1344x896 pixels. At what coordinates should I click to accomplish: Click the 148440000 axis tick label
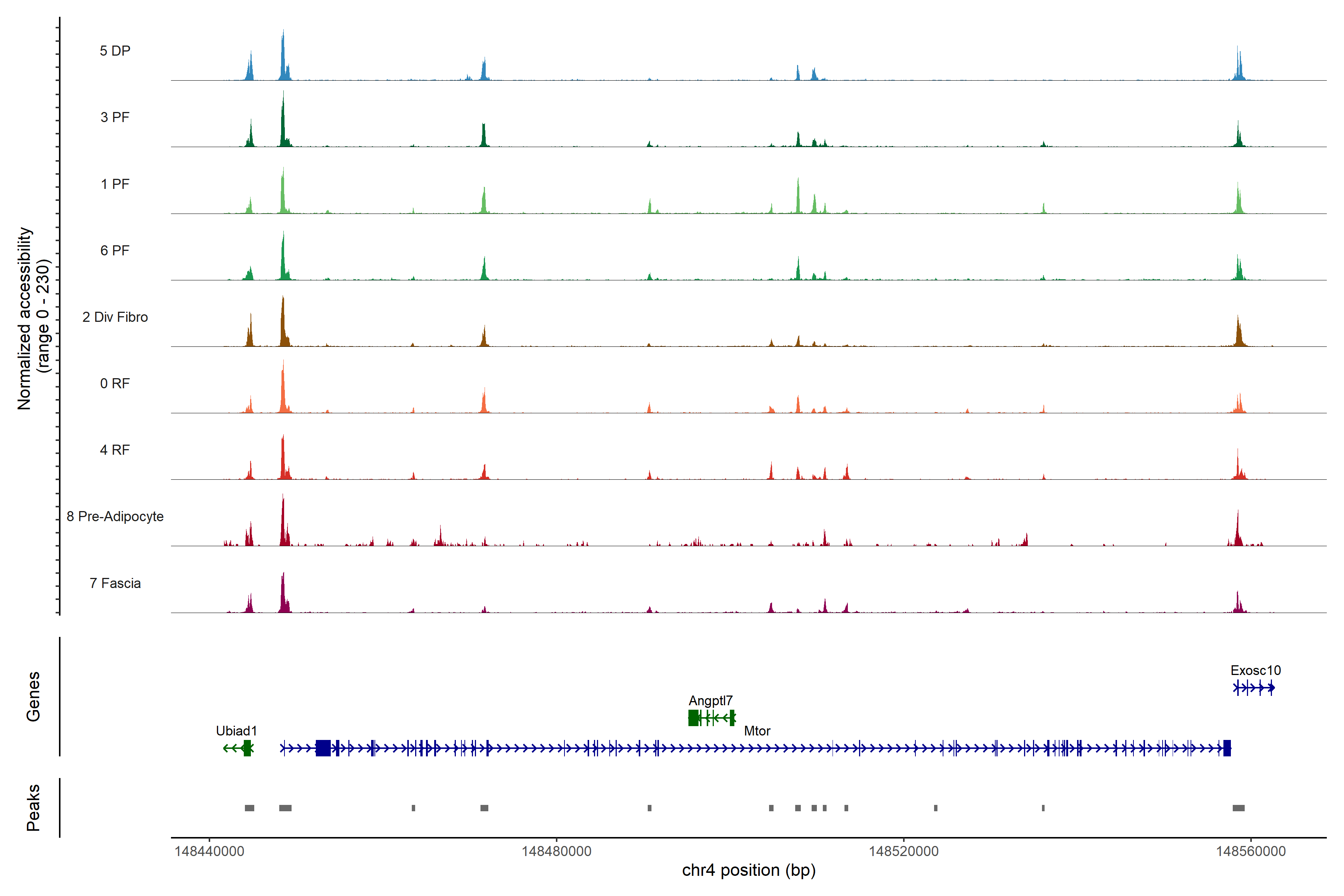209,851
